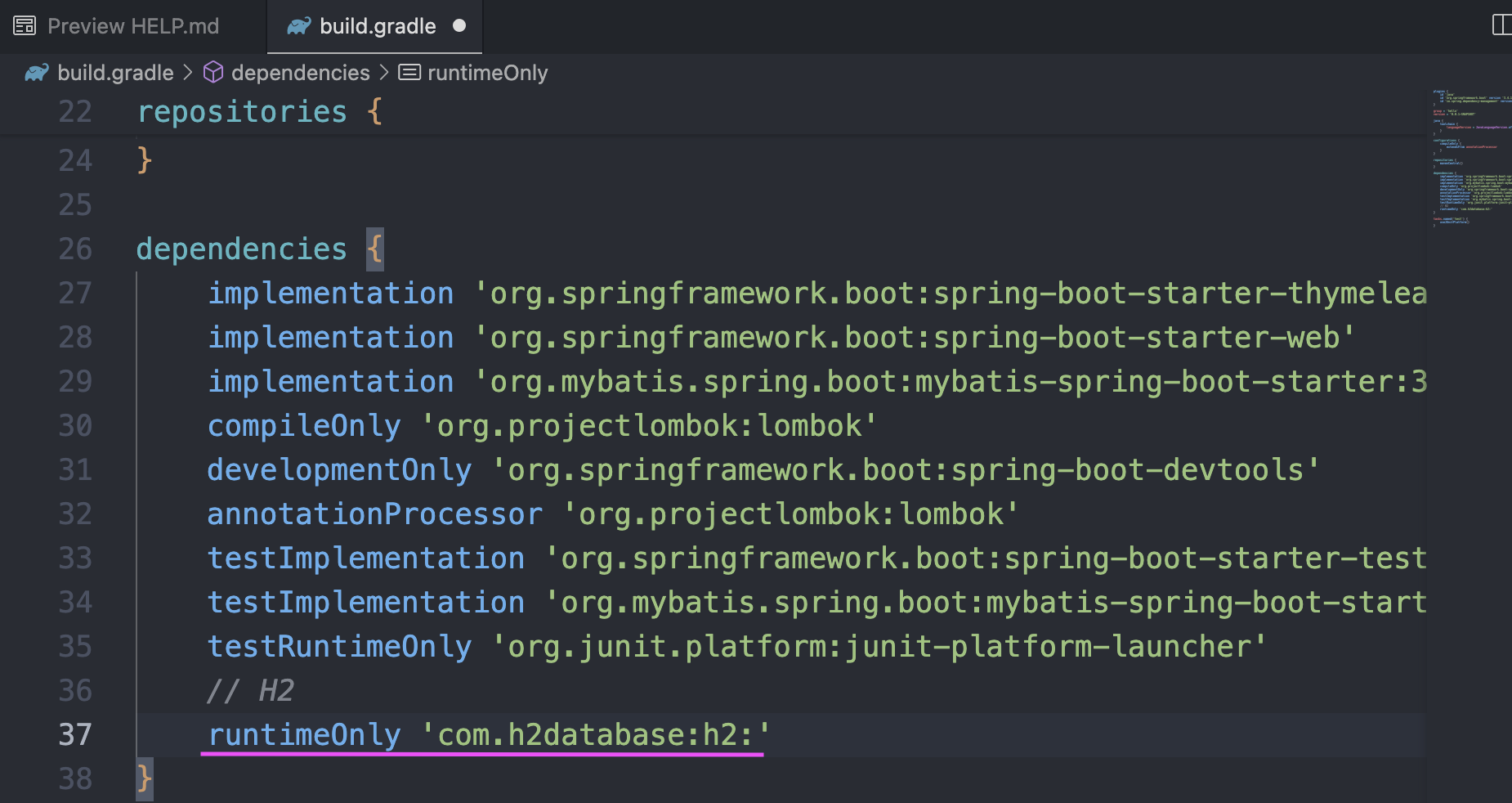Toggle the split editor layout icon
Image resolution: width=1512 pixels, height=803 pixels.
(x=1501, y=25)
